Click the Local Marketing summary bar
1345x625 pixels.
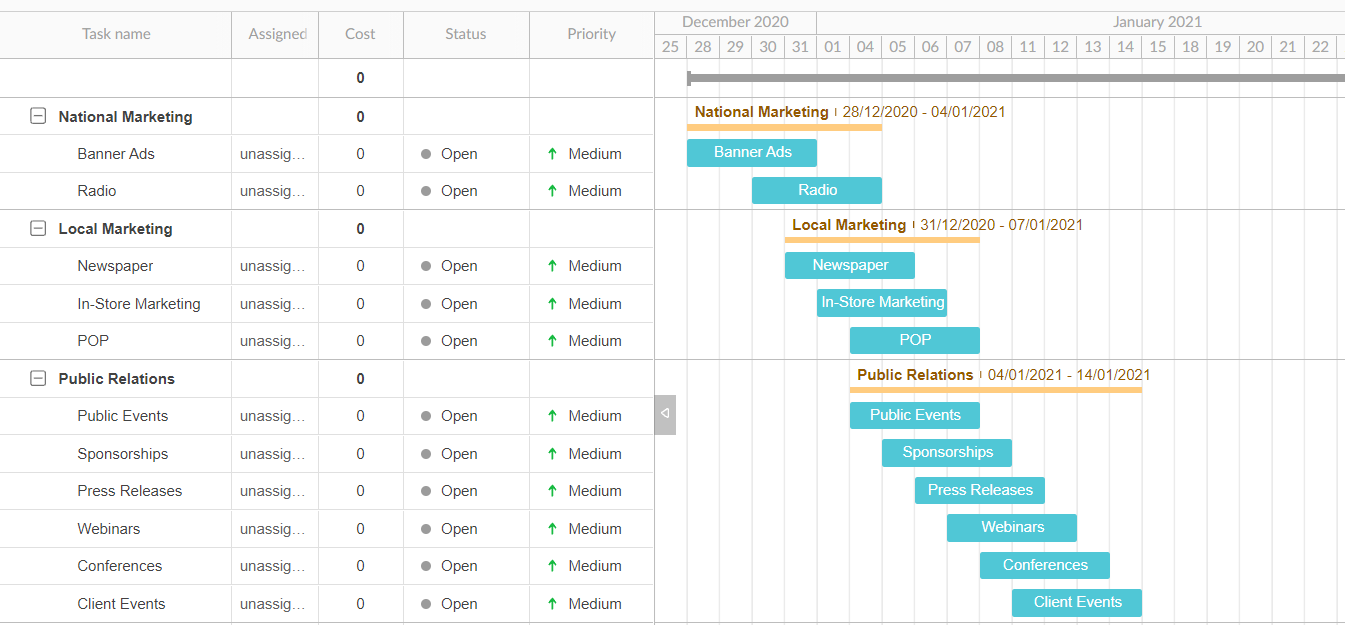pyautogui.click(x=881, y=241)
